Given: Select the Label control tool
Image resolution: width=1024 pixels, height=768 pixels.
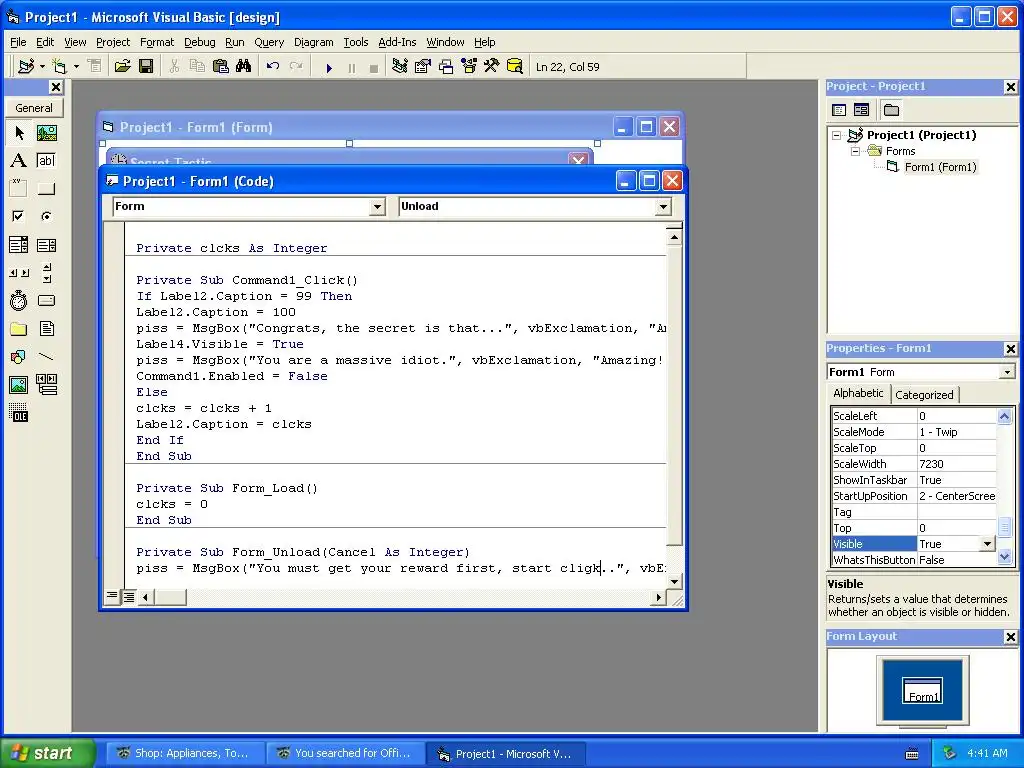Looking at the screenshot, I should click(19, 161).
